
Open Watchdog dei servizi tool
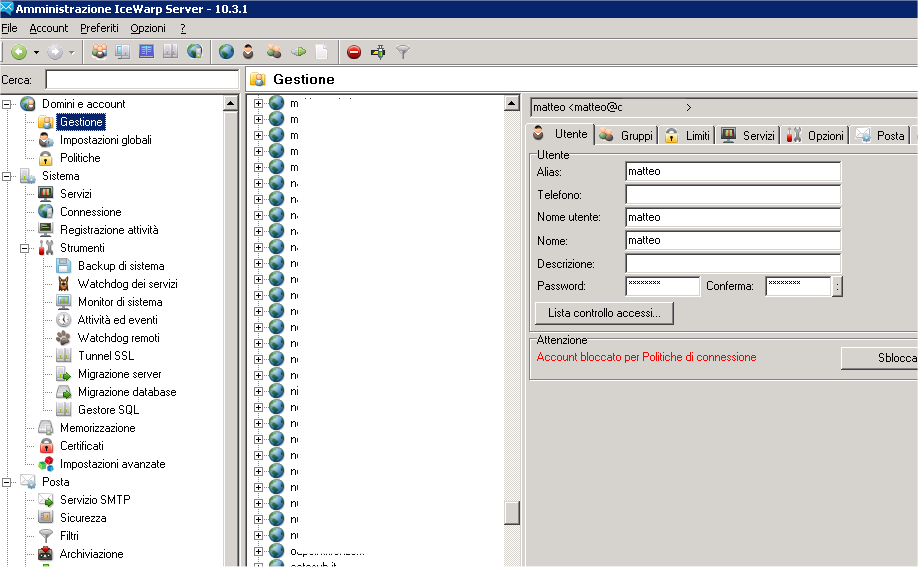[x=128, y=284]
